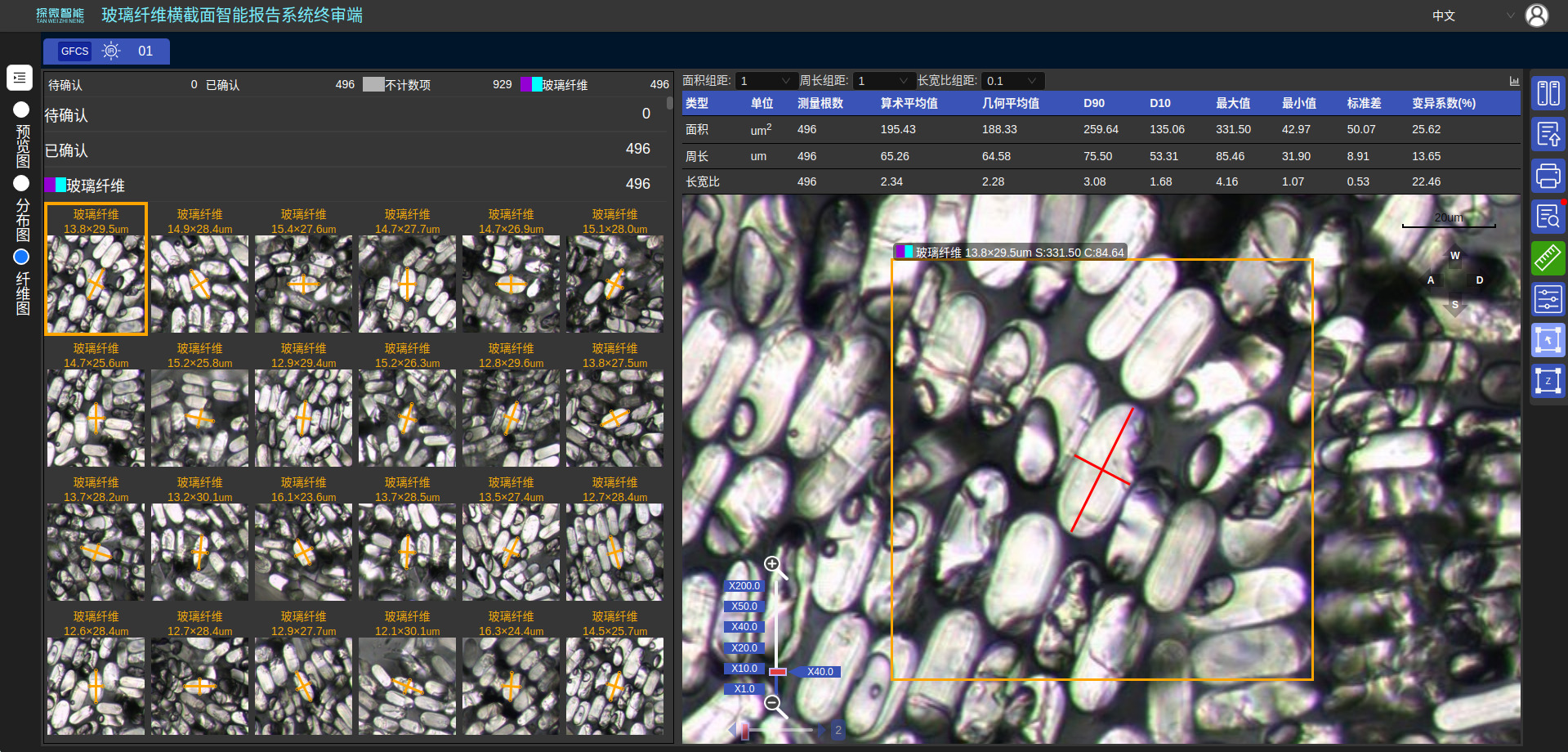Select fiber thumbnail 13.8×29.5um
The width and height of the screenshot is (1568, 752).
(x=96, y=269)
